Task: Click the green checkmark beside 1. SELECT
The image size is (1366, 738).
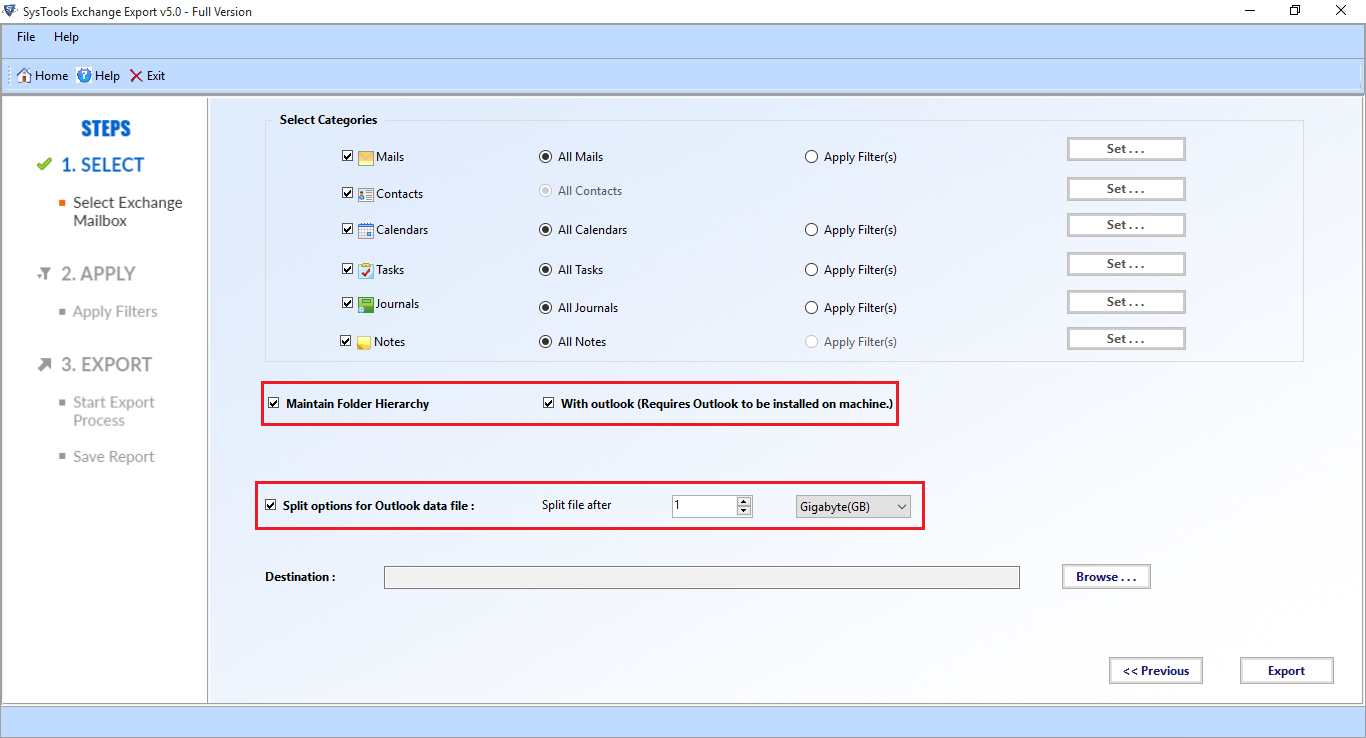Action: [44, 164]
